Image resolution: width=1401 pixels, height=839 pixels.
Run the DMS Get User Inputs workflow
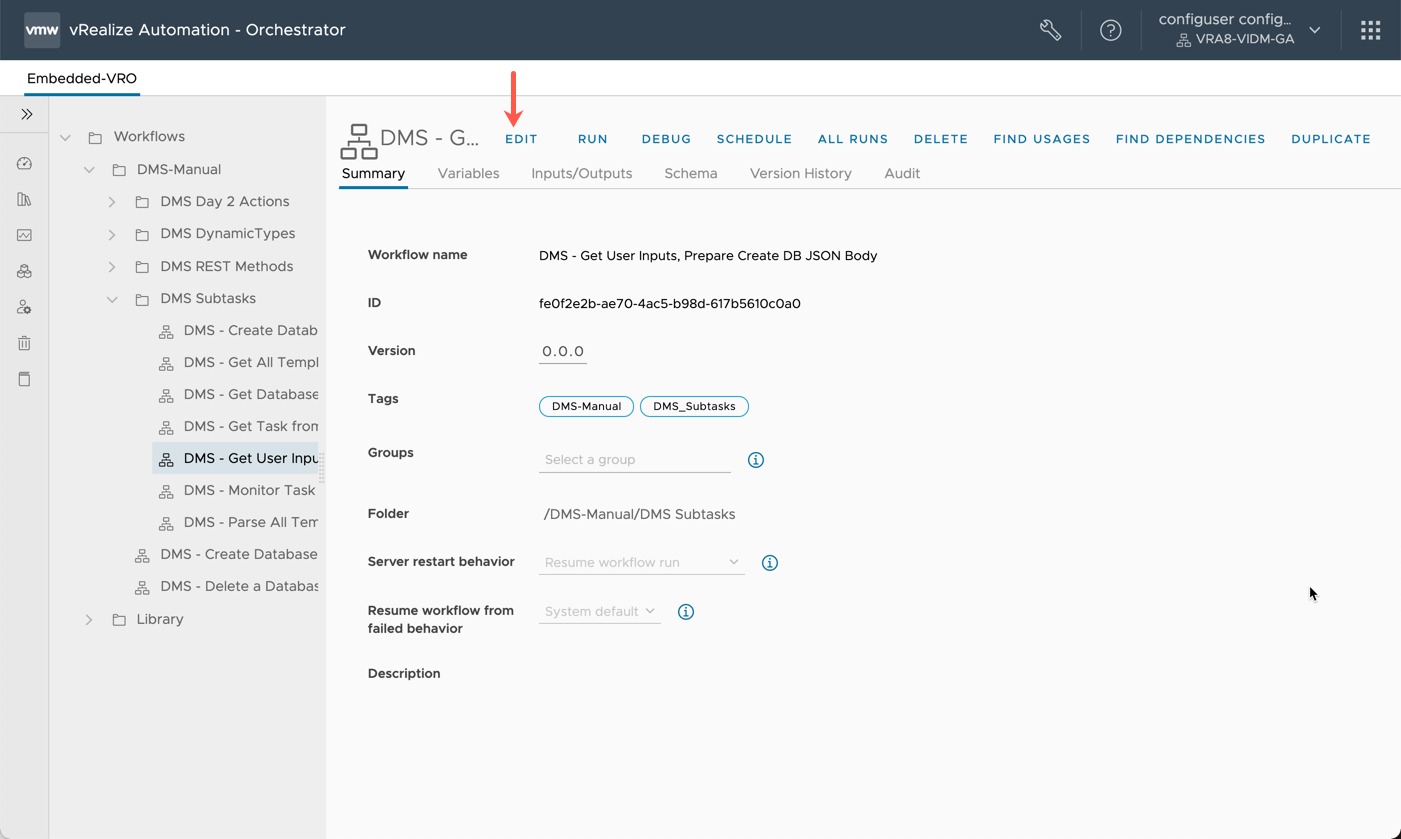[x=592, y=139]
